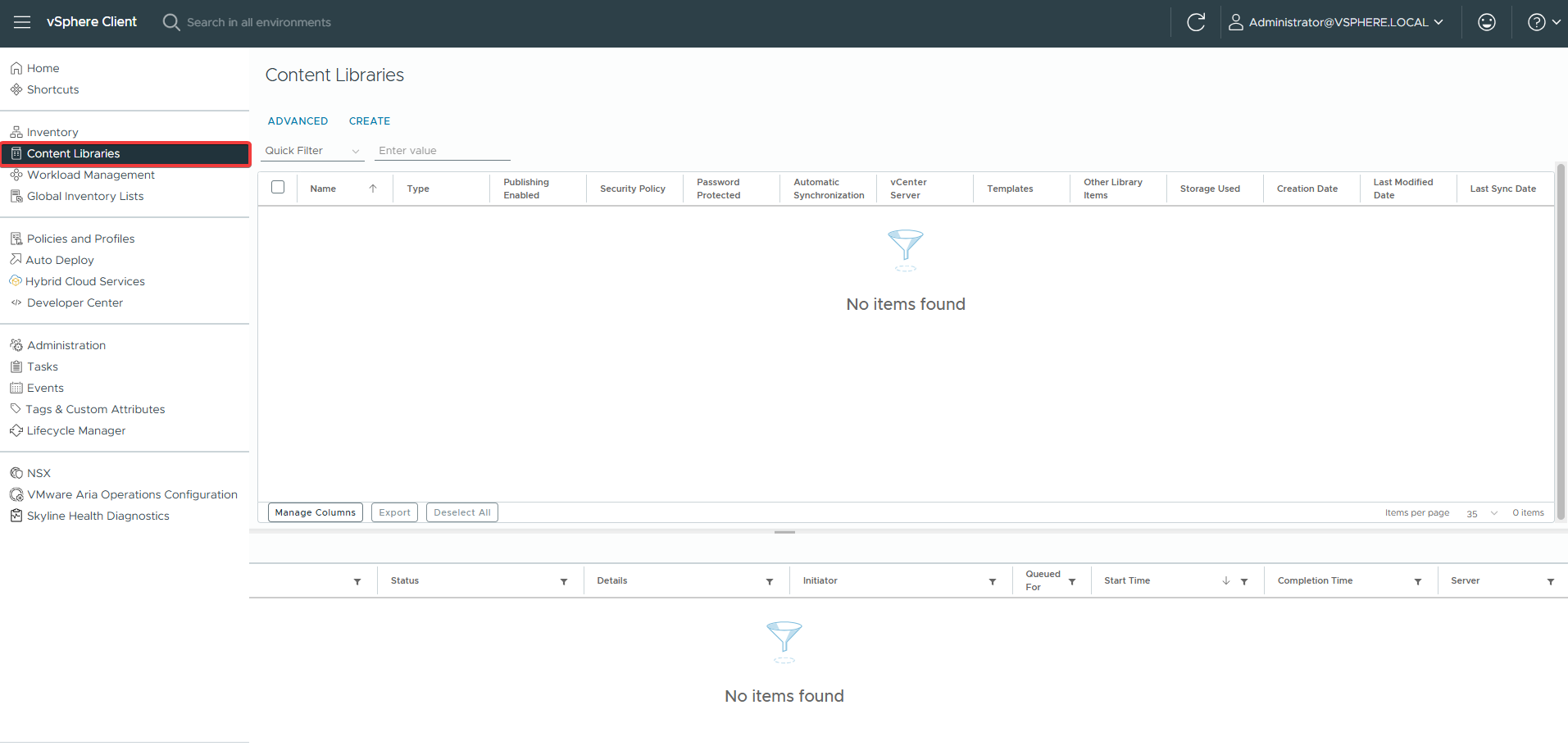The width and height of the screenshot is (1568, 746).
Task: Toggle the select-all libraries checkbox
Action: [x=278, y=187]
